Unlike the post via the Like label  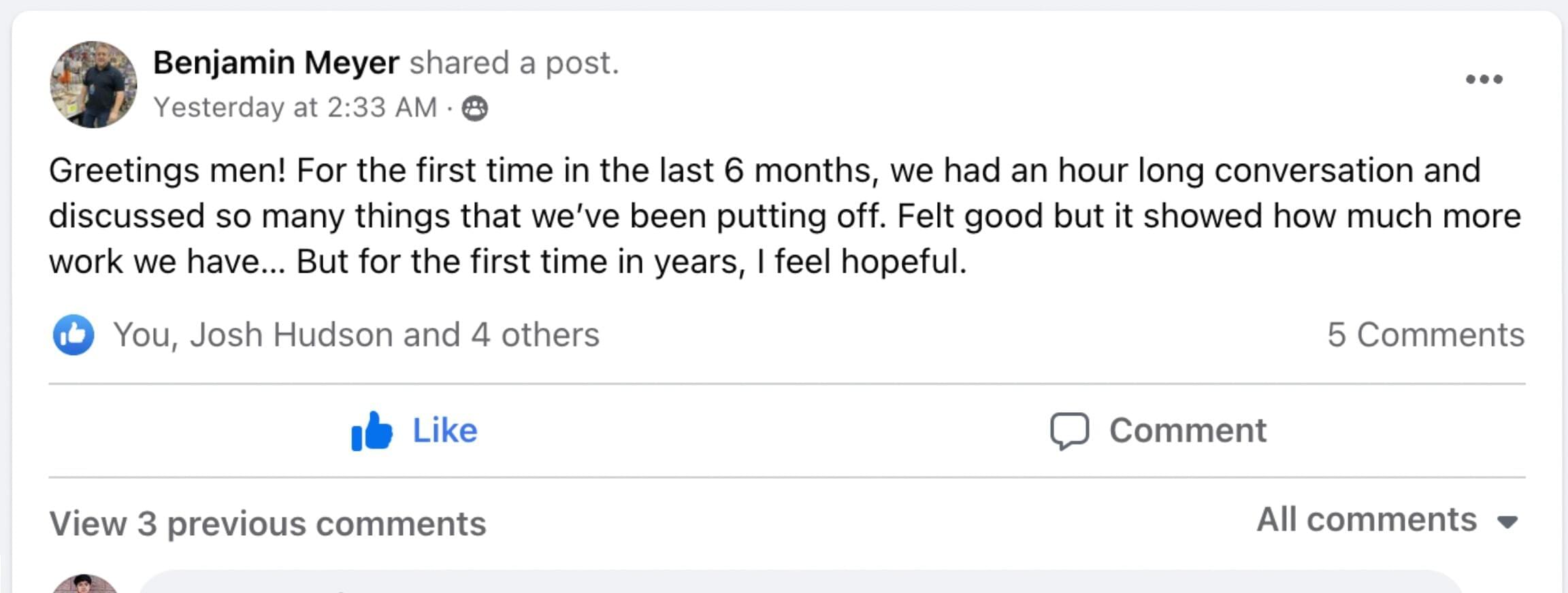(x=445, y=430)
